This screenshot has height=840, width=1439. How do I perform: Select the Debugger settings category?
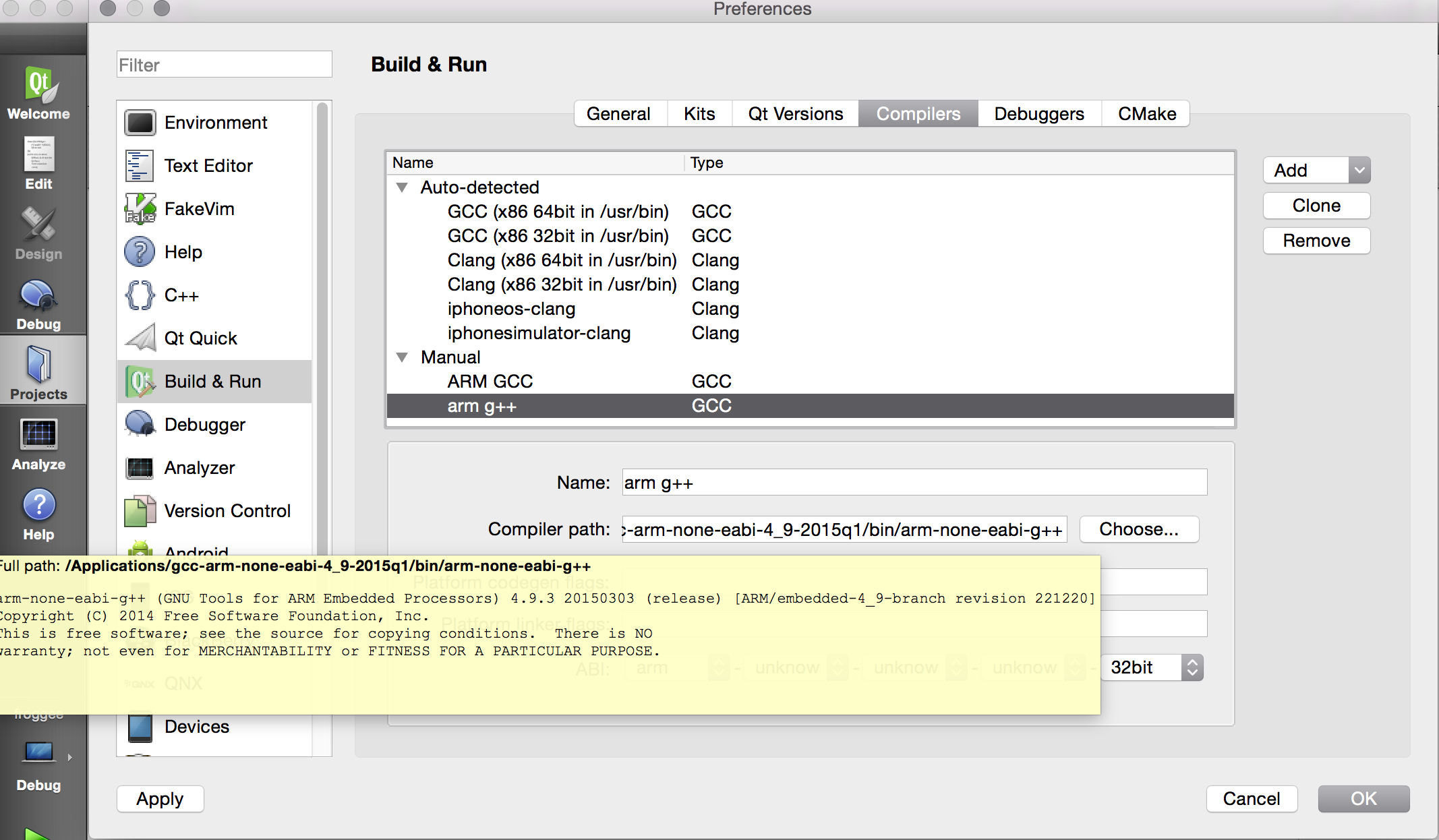click(214, 425)
